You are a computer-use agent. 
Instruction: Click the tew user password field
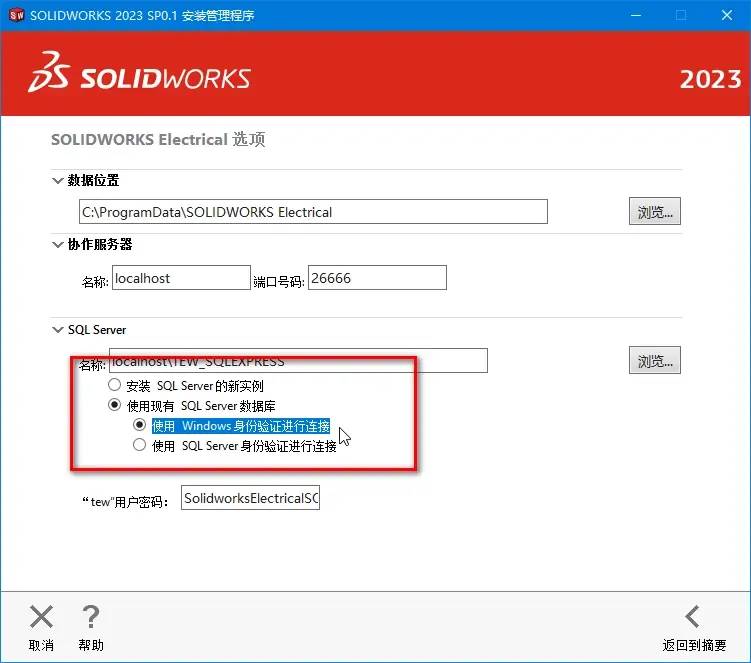250,498
